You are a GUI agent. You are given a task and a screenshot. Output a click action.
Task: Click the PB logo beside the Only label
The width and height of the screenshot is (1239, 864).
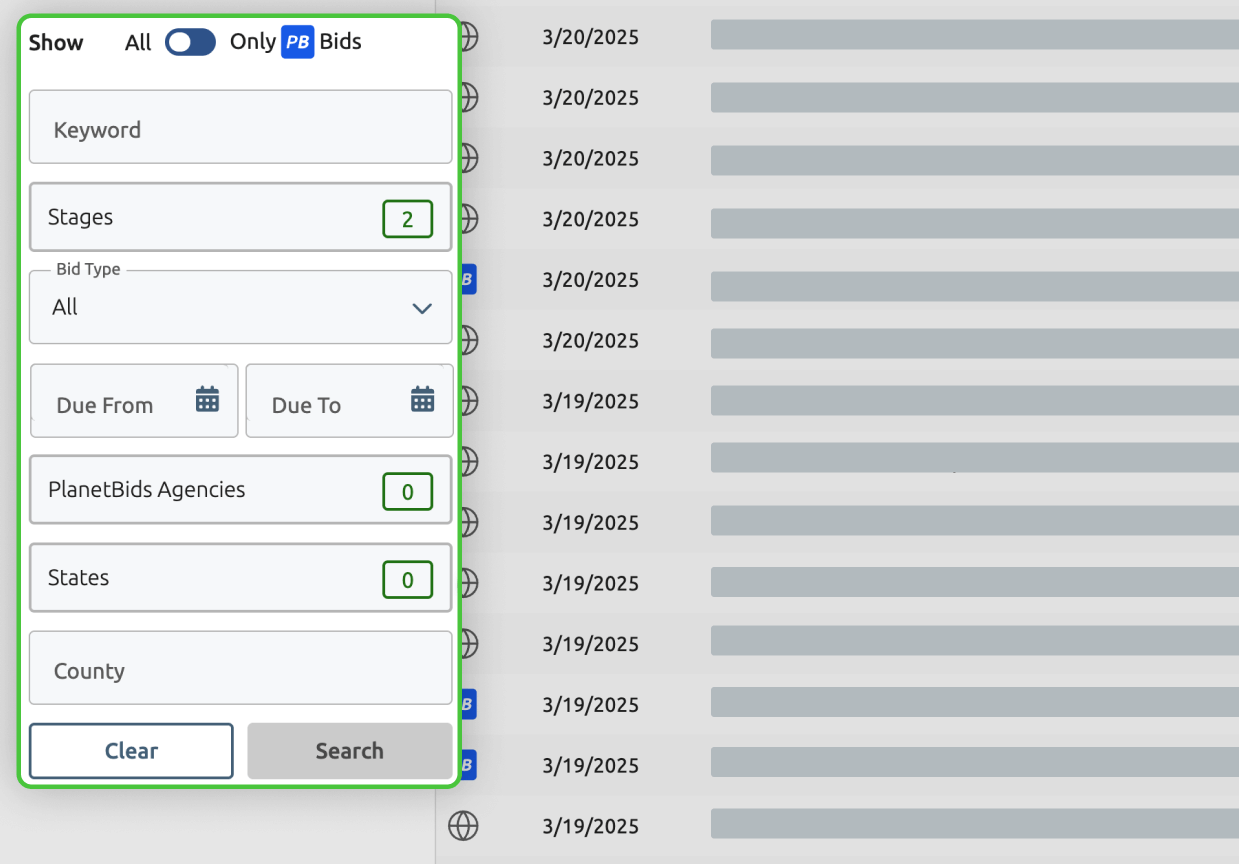point(296,42)
